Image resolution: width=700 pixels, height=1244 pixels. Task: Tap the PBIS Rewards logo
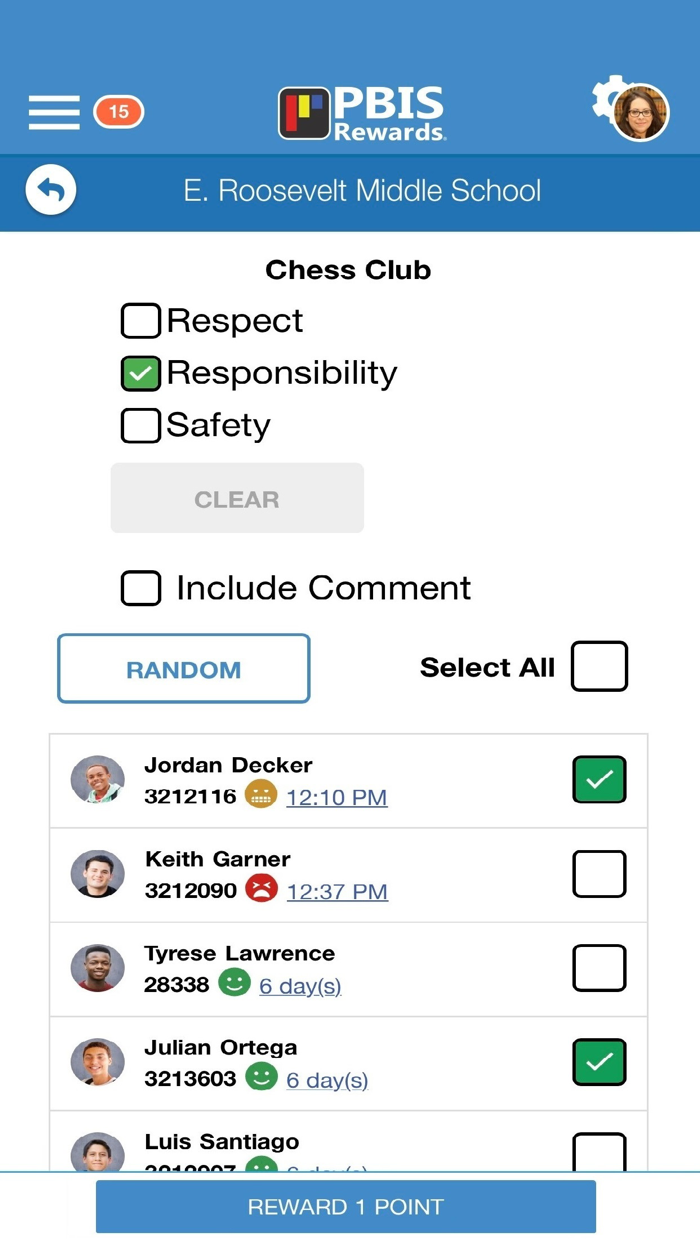[x=362, y=114]
